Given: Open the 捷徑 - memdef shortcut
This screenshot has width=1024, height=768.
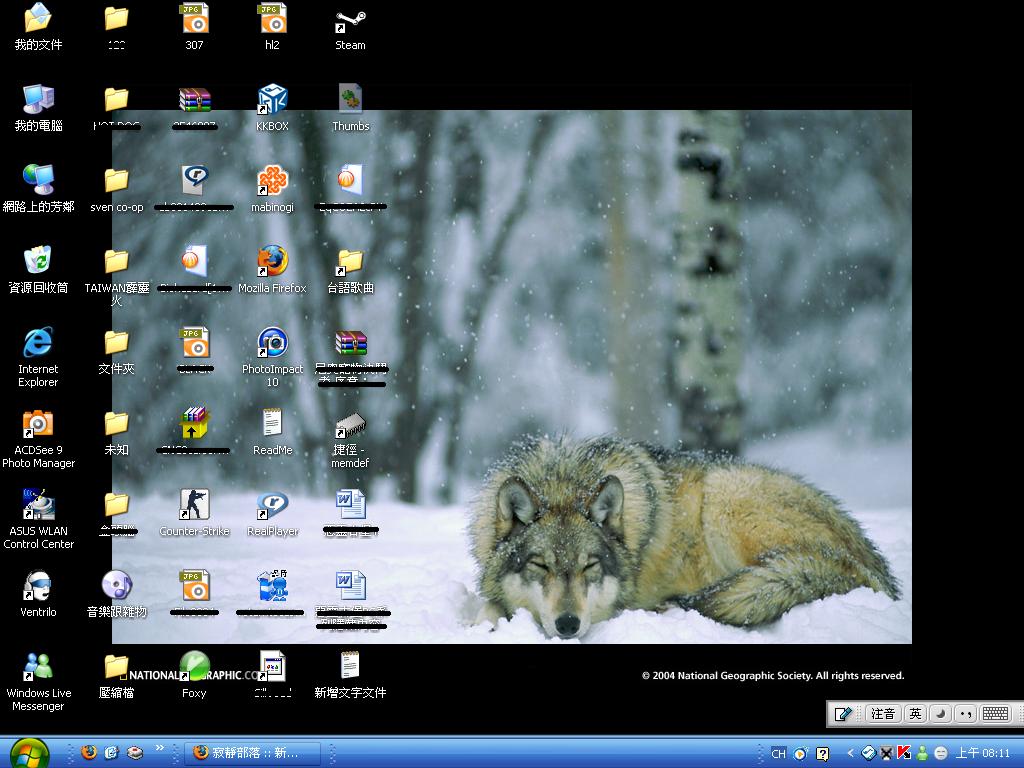Looking at the screenshot, I should pos(350,438).
